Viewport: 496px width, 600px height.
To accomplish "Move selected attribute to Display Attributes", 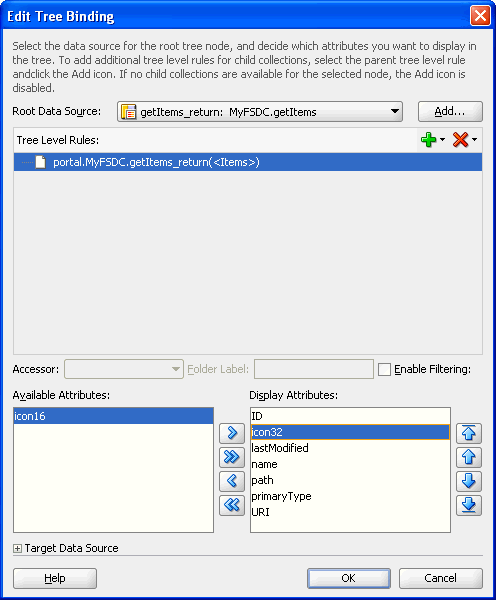I will [232, 433].
